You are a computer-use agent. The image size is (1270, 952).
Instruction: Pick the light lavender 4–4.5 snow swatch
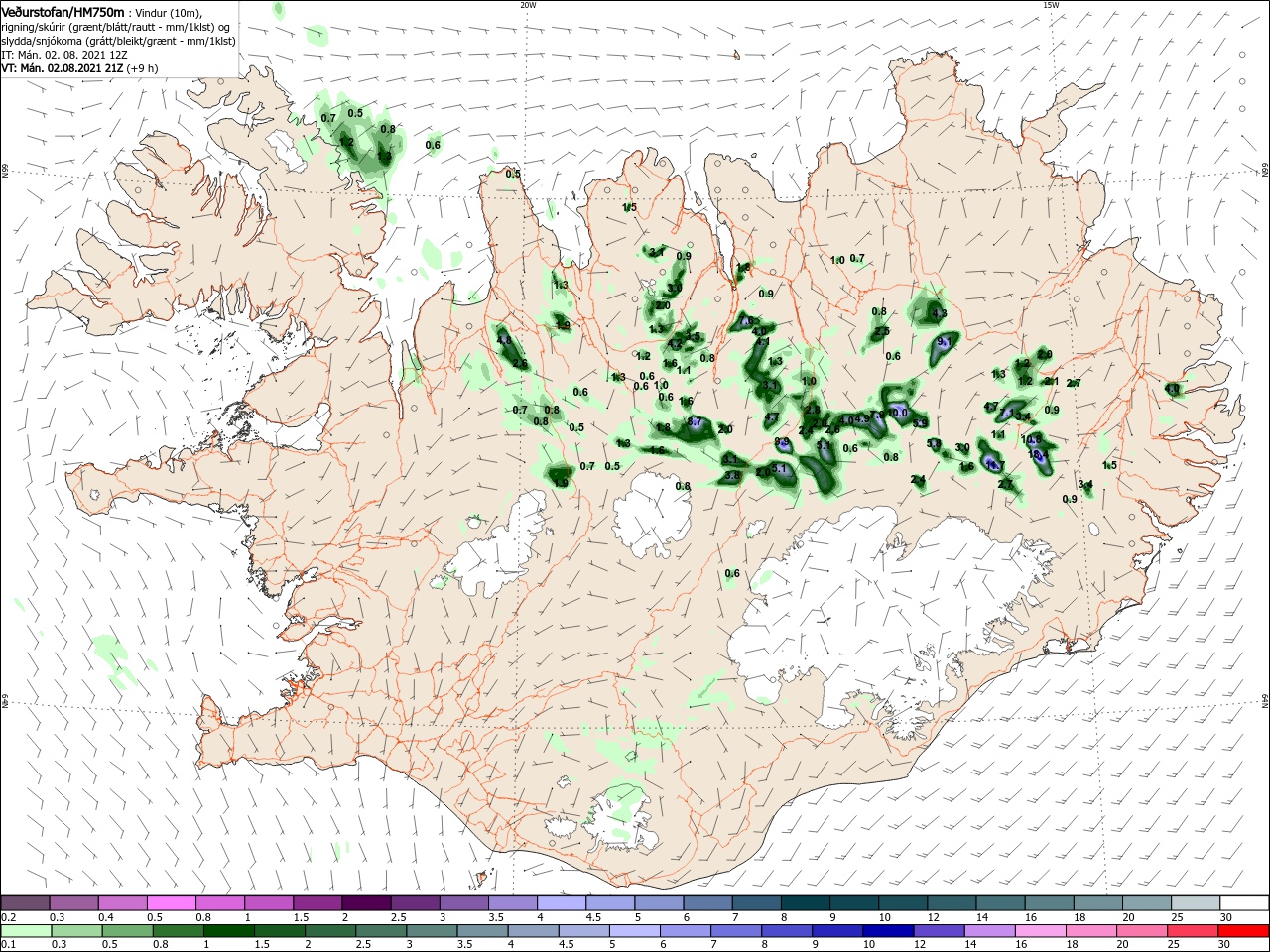point(561,902)
